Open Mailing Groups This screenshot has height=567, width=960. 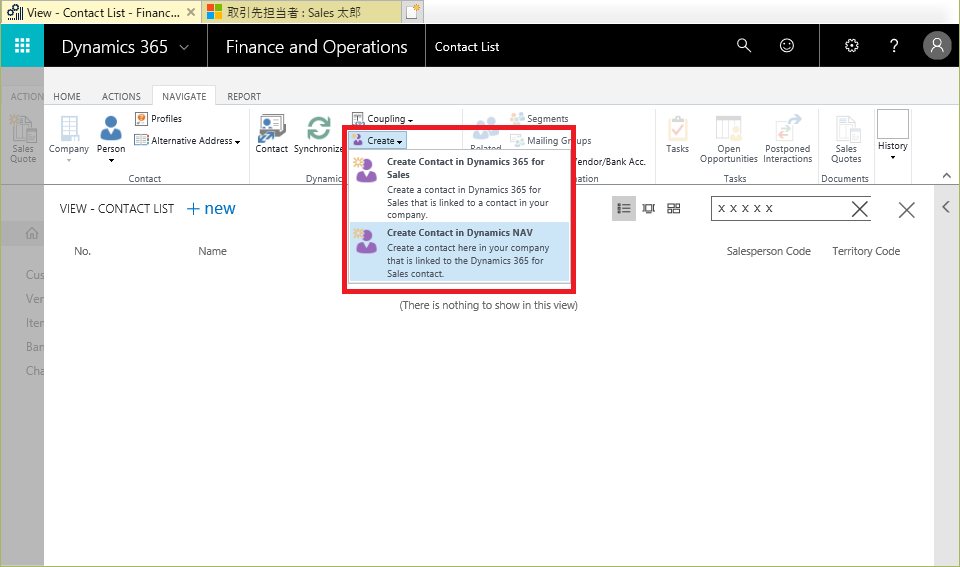[x=550, y=140]
